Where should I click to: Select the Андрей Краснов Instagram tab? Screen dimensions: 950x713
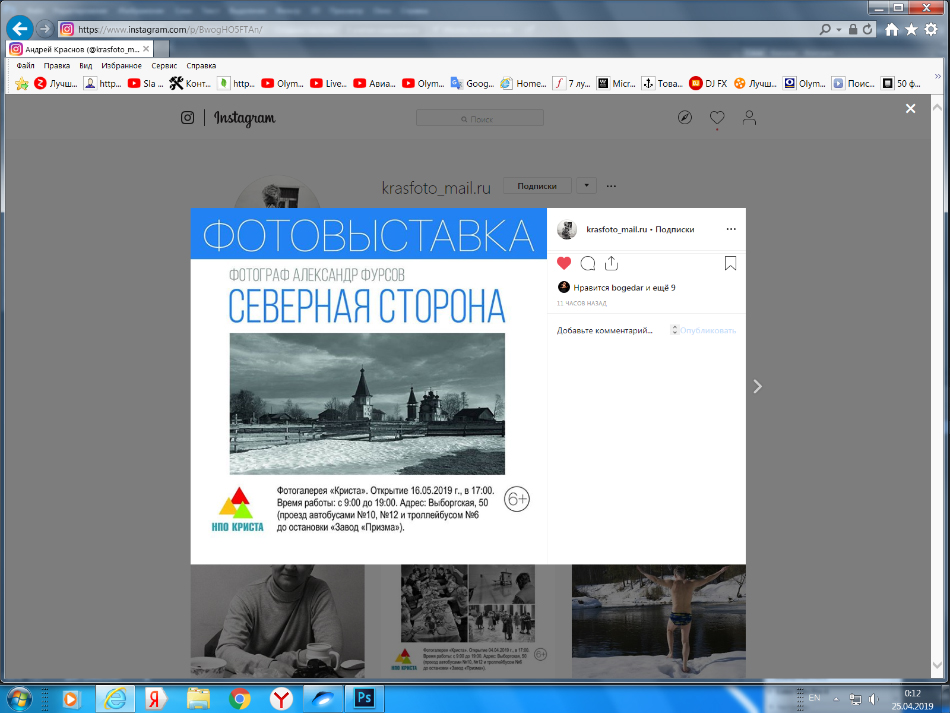[x=80, y=49]
